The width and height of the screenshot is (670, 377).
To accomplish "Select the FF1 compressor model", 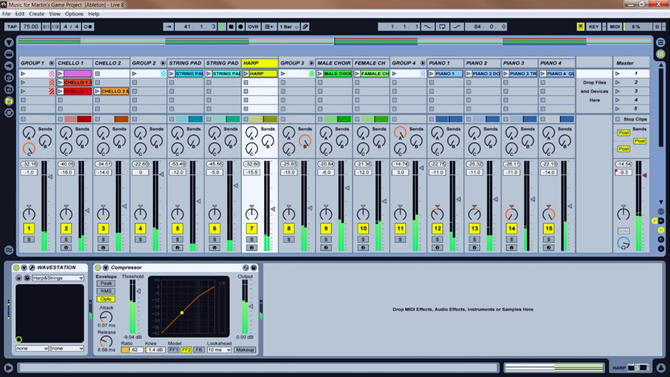I will coord(173,350).
